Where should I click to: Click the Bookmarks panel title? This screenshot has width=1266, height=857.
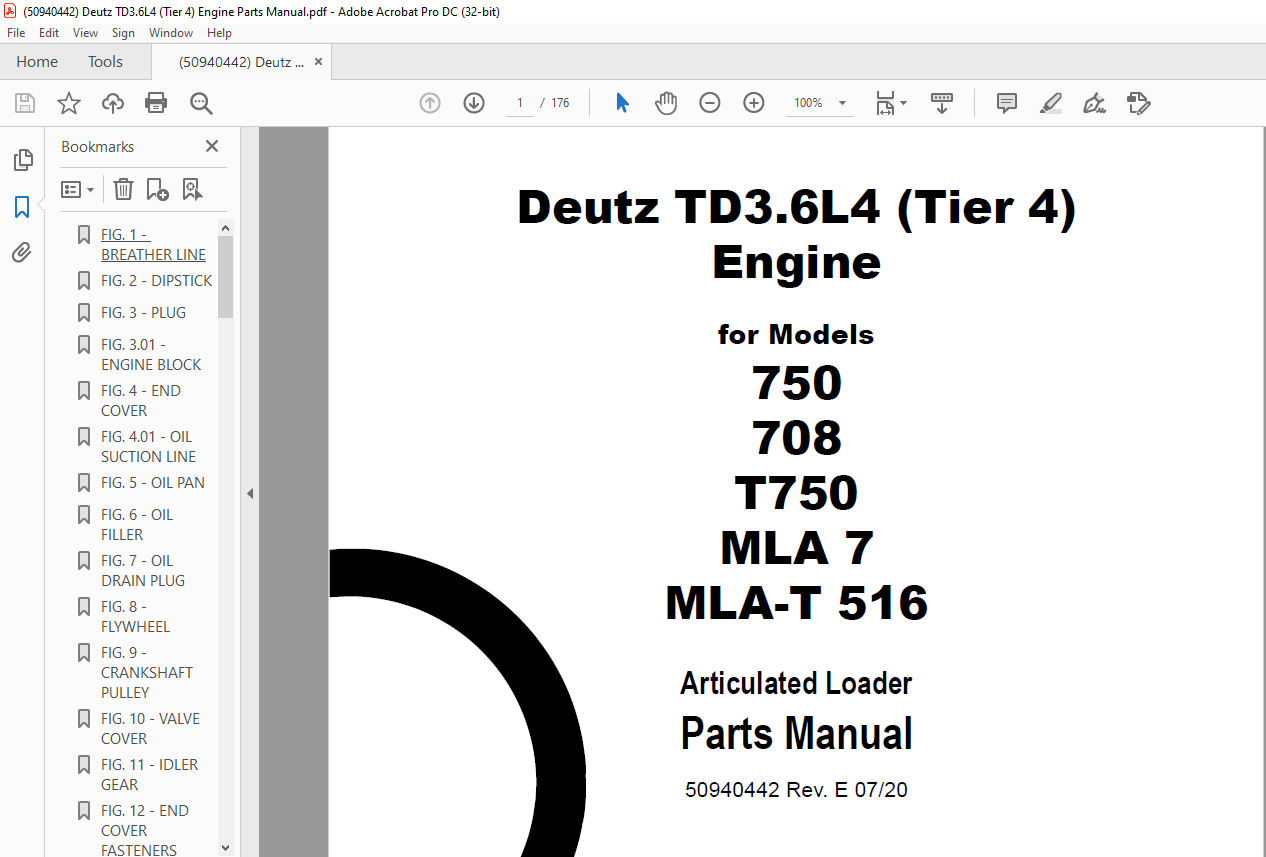click(97, 146)
